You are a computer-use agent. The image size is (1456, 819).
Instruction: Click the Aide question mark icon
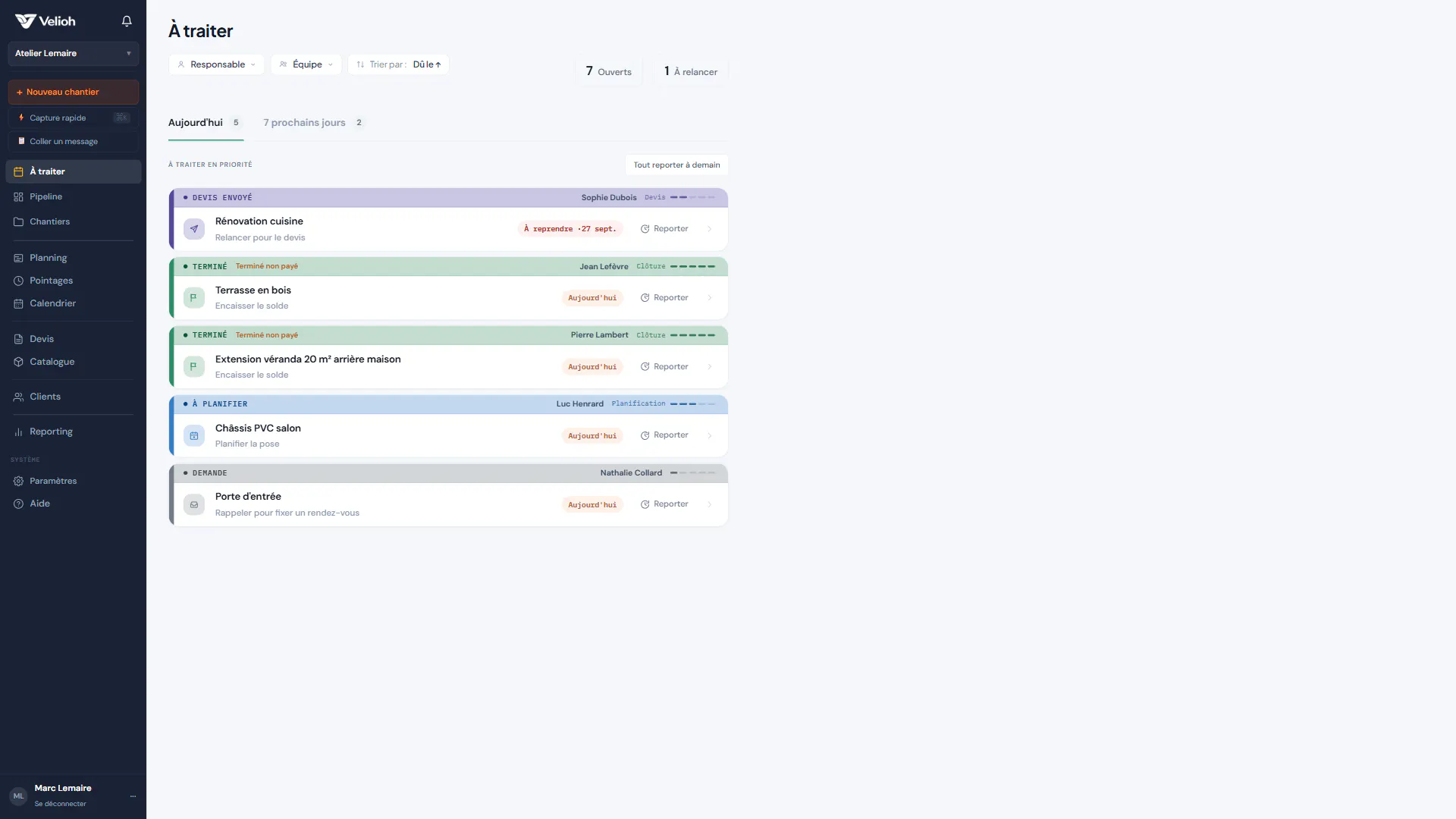(18, 504)
